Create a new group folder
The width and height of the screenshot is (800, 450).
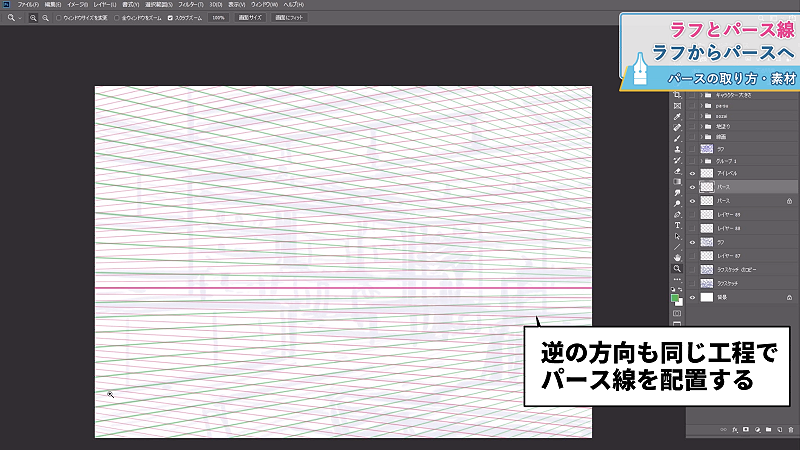click(x=768, y=430)
